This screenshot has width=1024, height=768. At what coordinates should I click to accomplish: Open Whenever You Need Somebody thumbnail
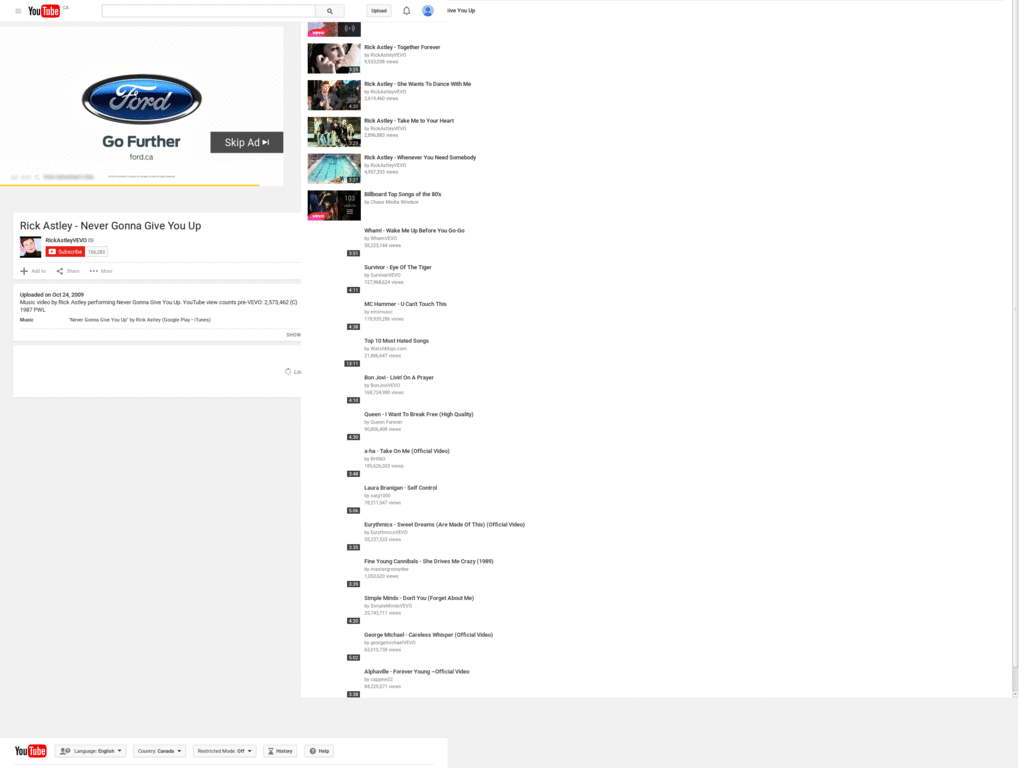click(x=334, y=168)
